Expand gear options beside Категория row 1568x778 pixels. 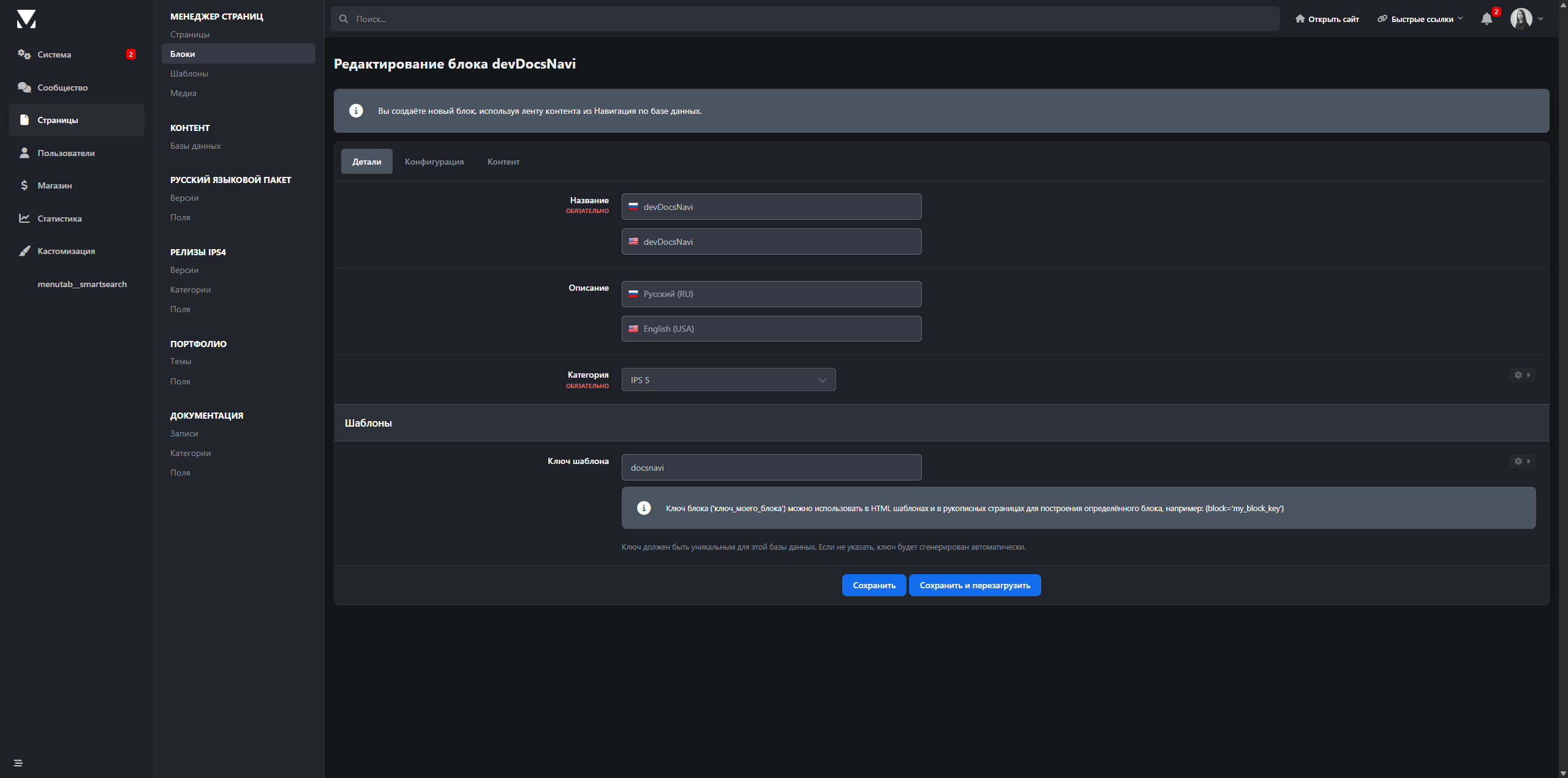1522,375
